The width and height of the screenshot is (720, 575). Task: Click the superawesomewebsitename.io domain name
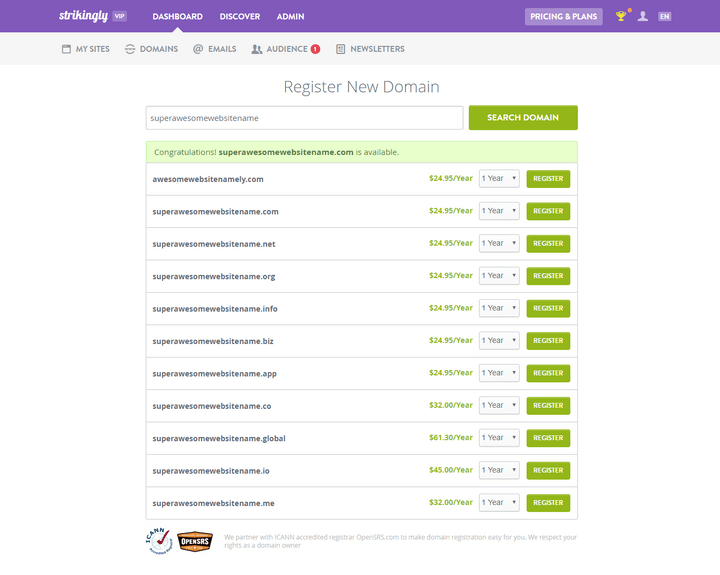[211, 471]
